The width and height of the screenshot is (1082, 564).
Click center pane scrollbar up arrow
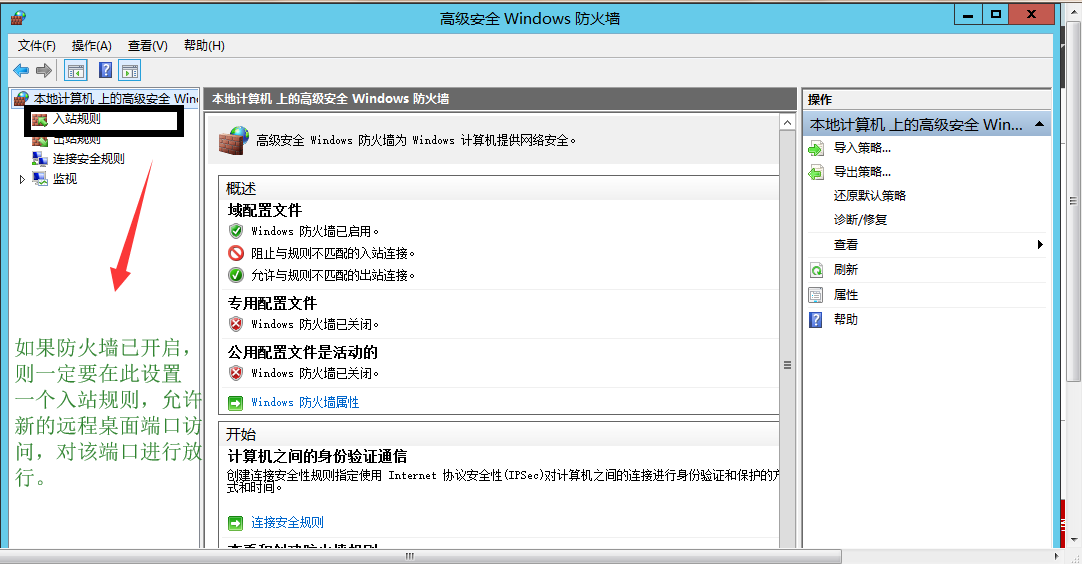(x=787, y=122)
